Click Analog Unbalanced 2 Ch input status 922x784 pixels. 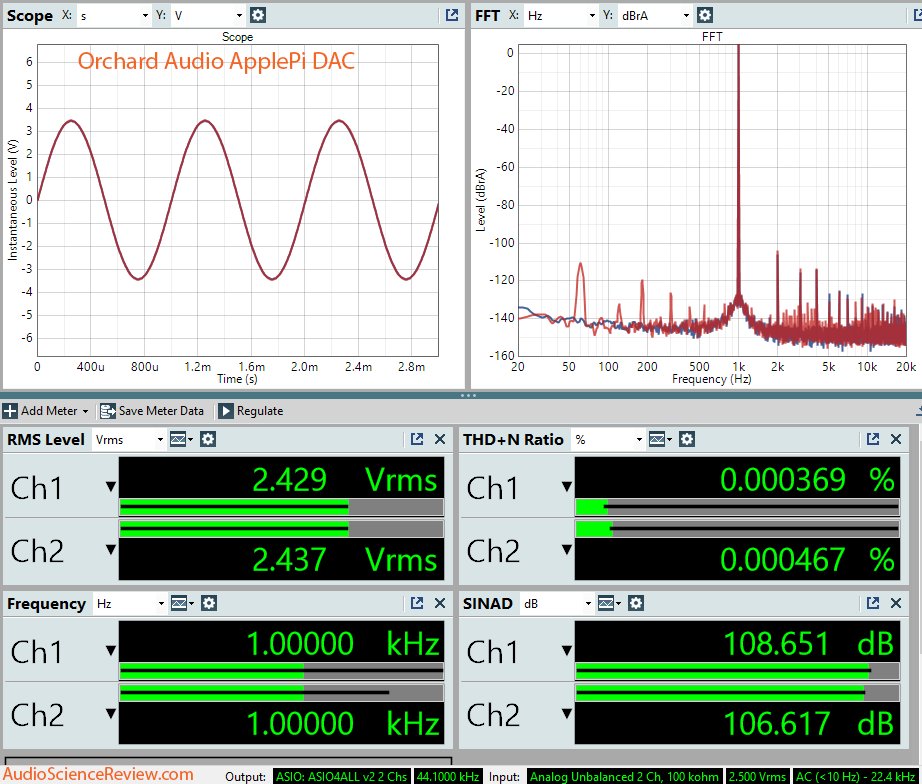pos(624,776)
